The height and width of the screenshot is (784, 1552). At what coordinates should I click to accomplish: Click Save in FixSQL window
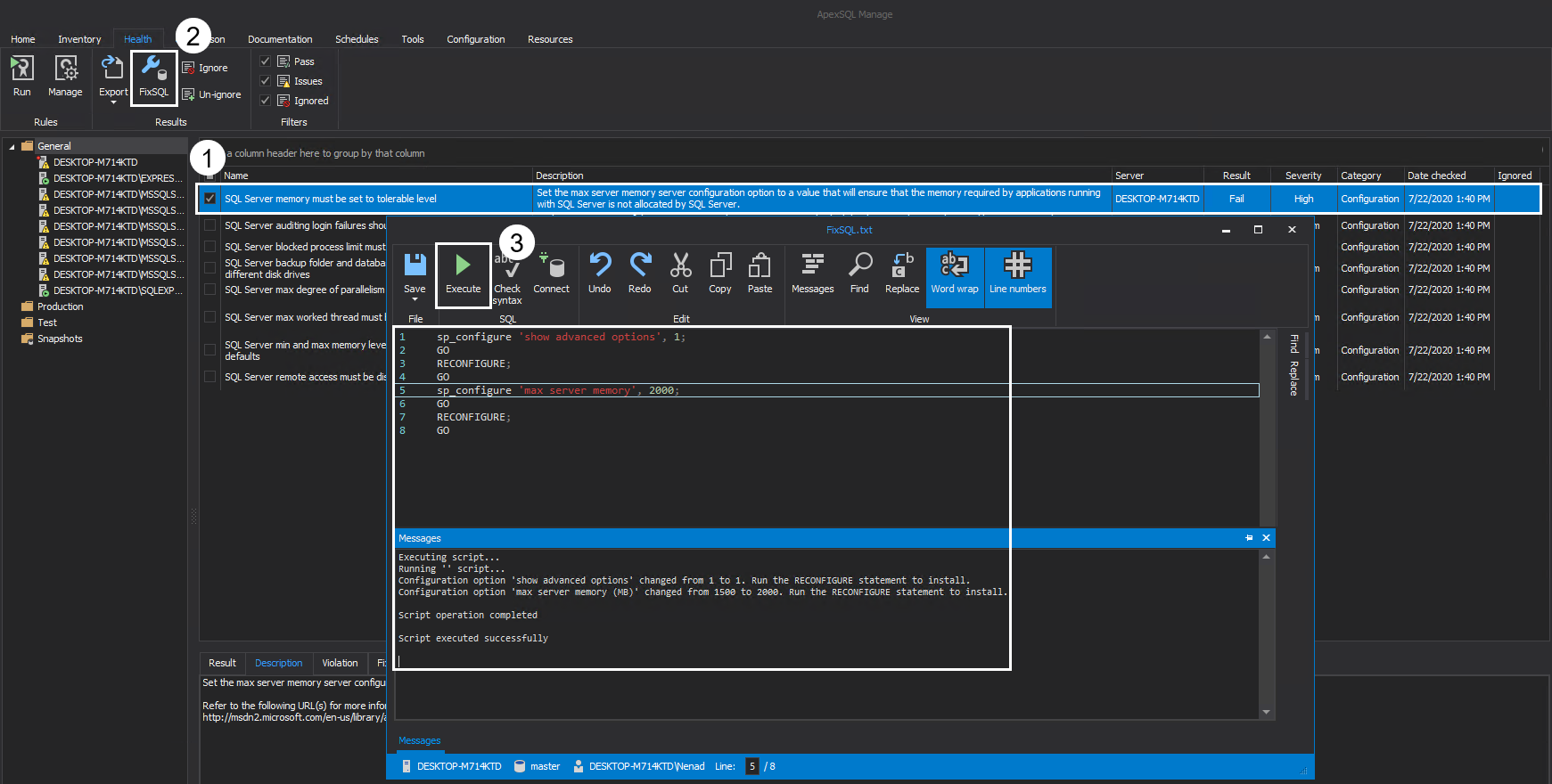coord(415,273)
